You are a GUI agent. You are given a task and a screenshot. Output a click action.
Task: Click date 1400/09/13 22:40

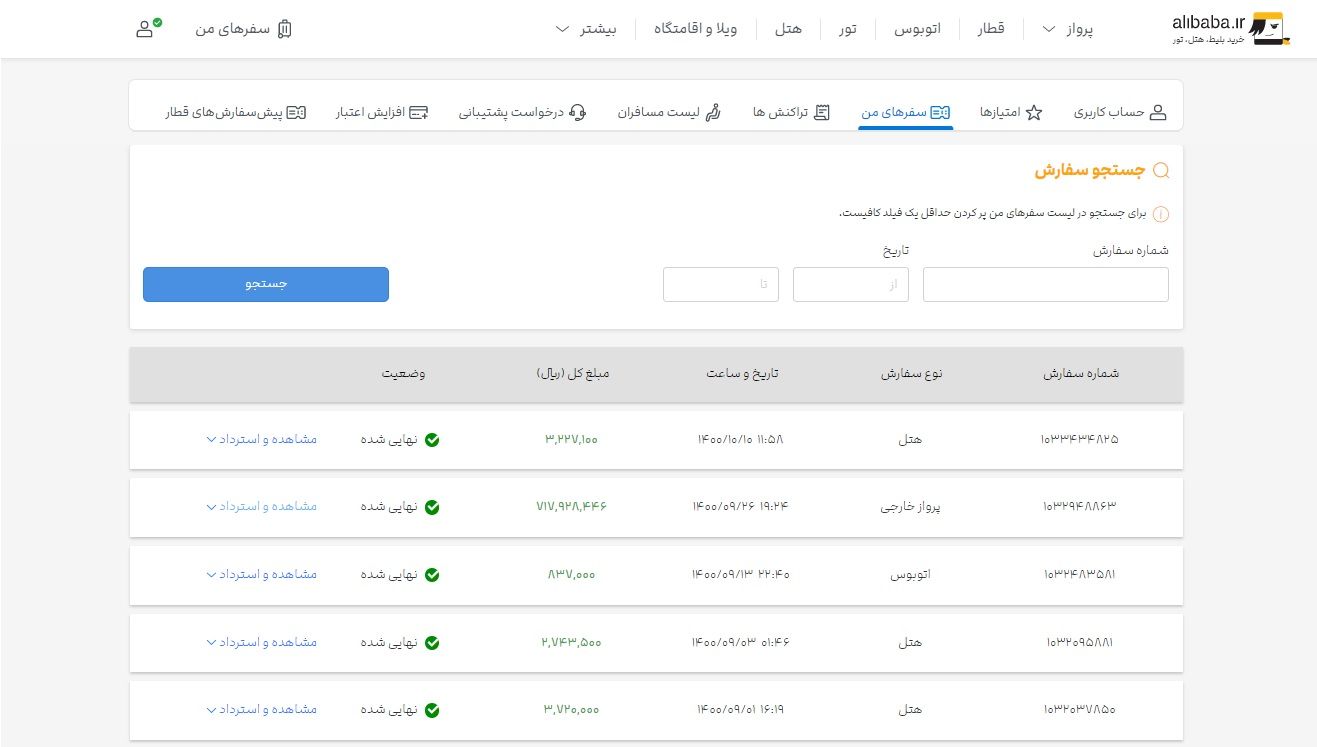coord(741,574)
